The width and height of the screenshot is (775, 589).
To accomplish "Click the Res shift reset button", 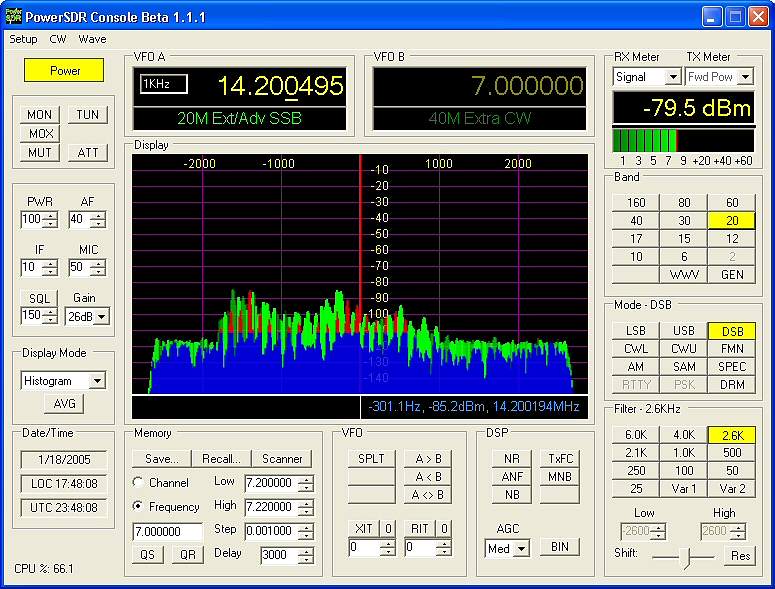I will 740,556.
